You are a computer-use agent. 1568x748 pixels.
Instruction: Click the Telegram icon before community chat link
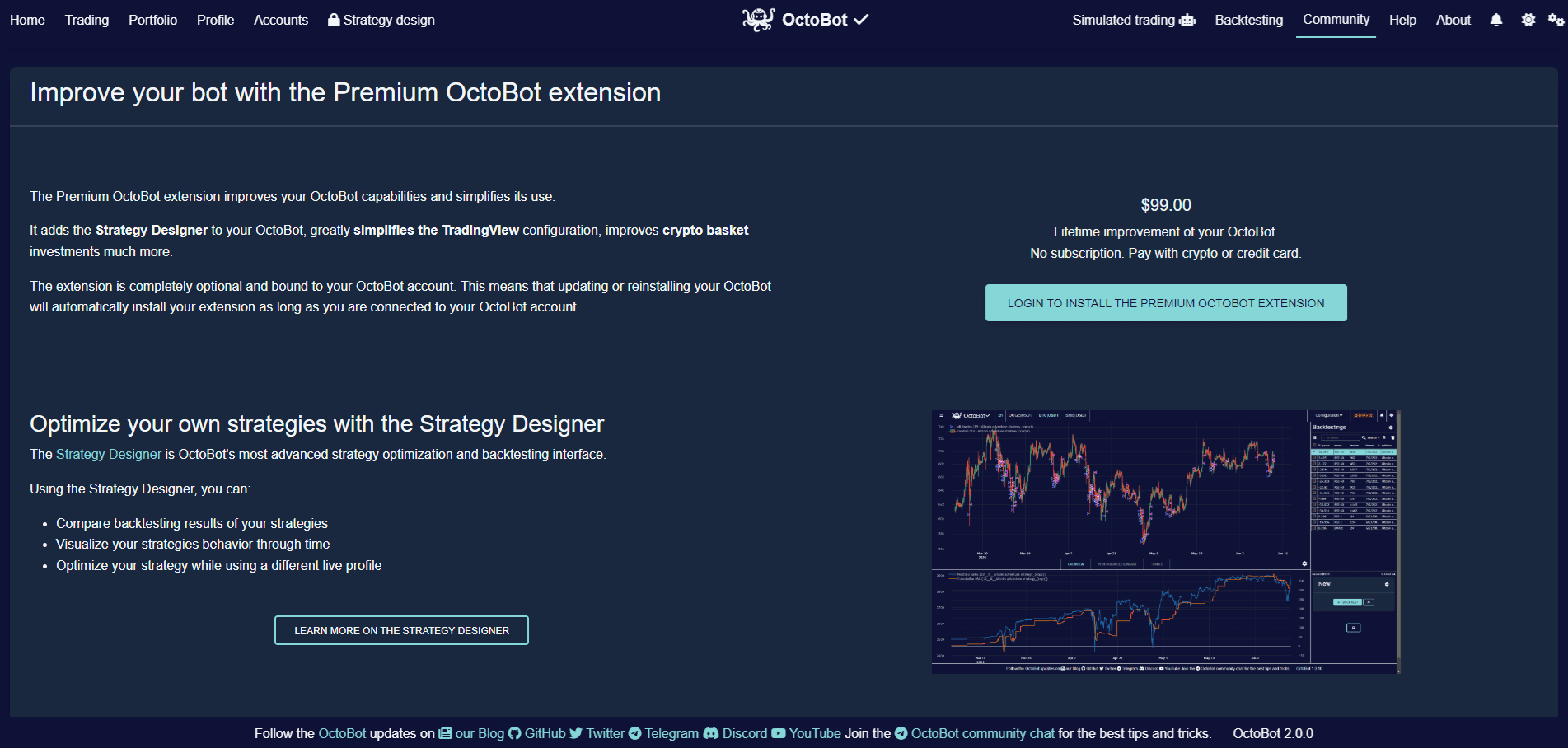click(901, 733)
